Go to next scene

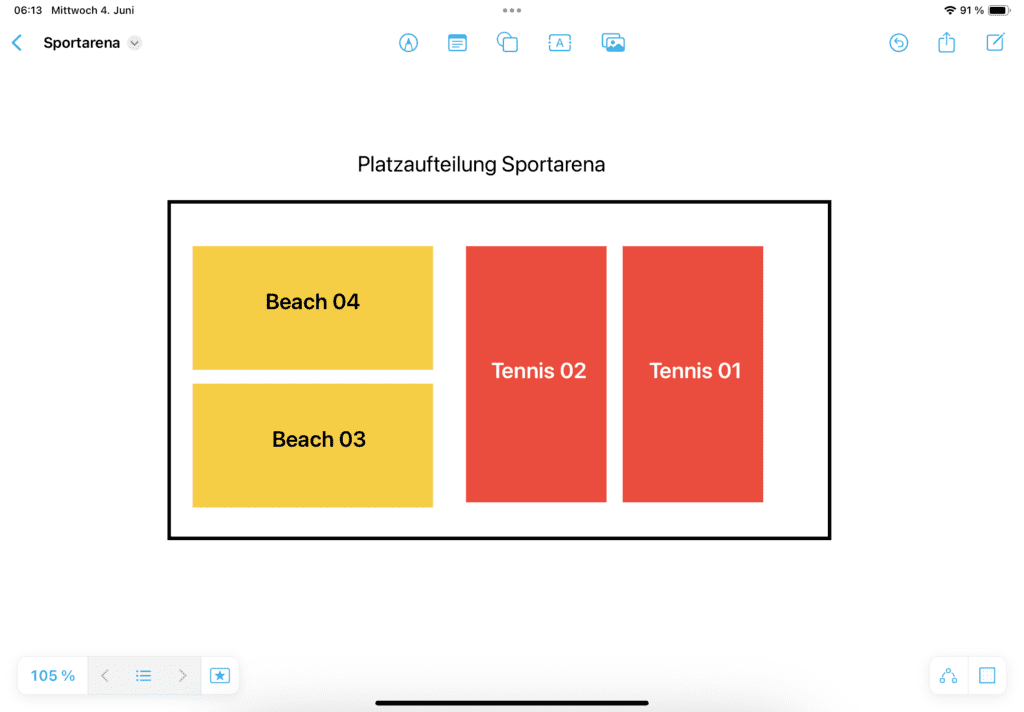[x=182, y=675]
